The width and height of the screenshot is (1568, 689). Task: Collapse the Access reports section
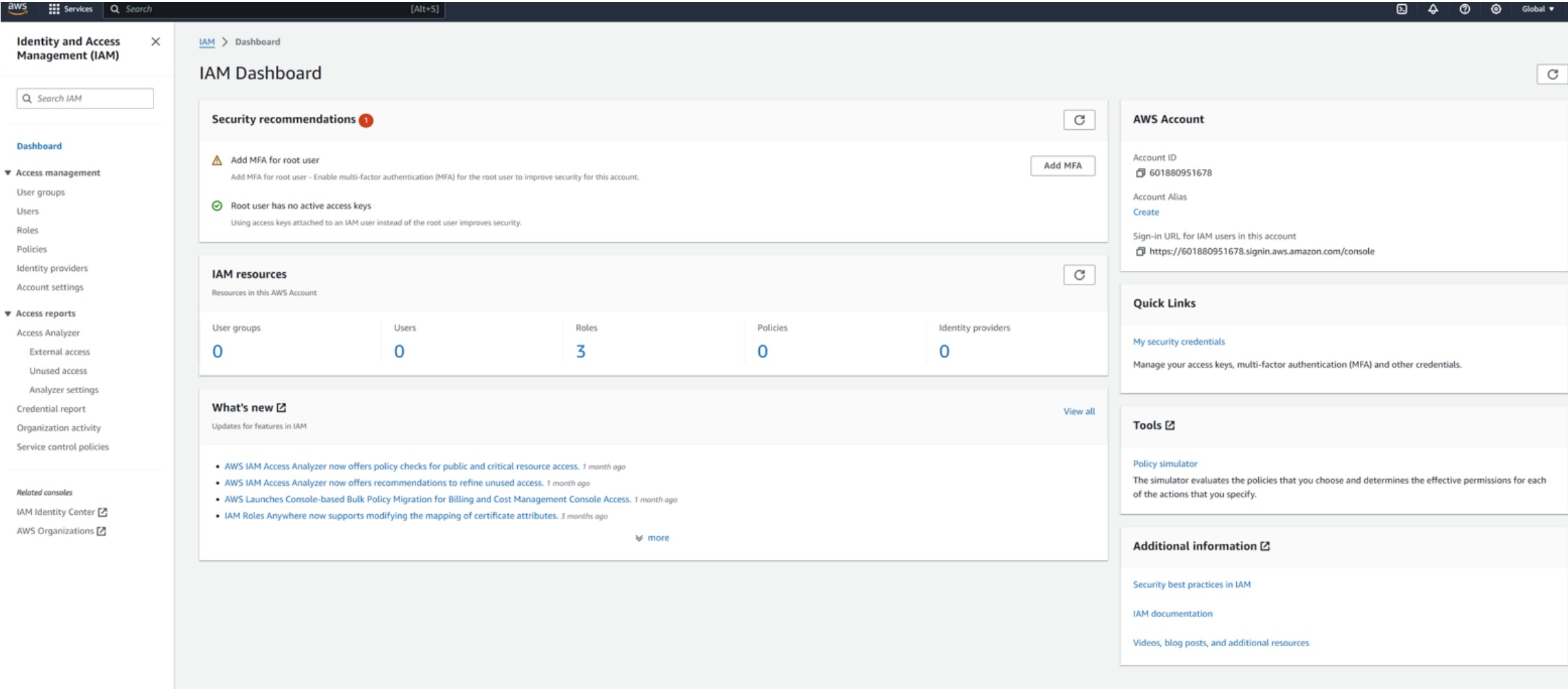[8, 314]
